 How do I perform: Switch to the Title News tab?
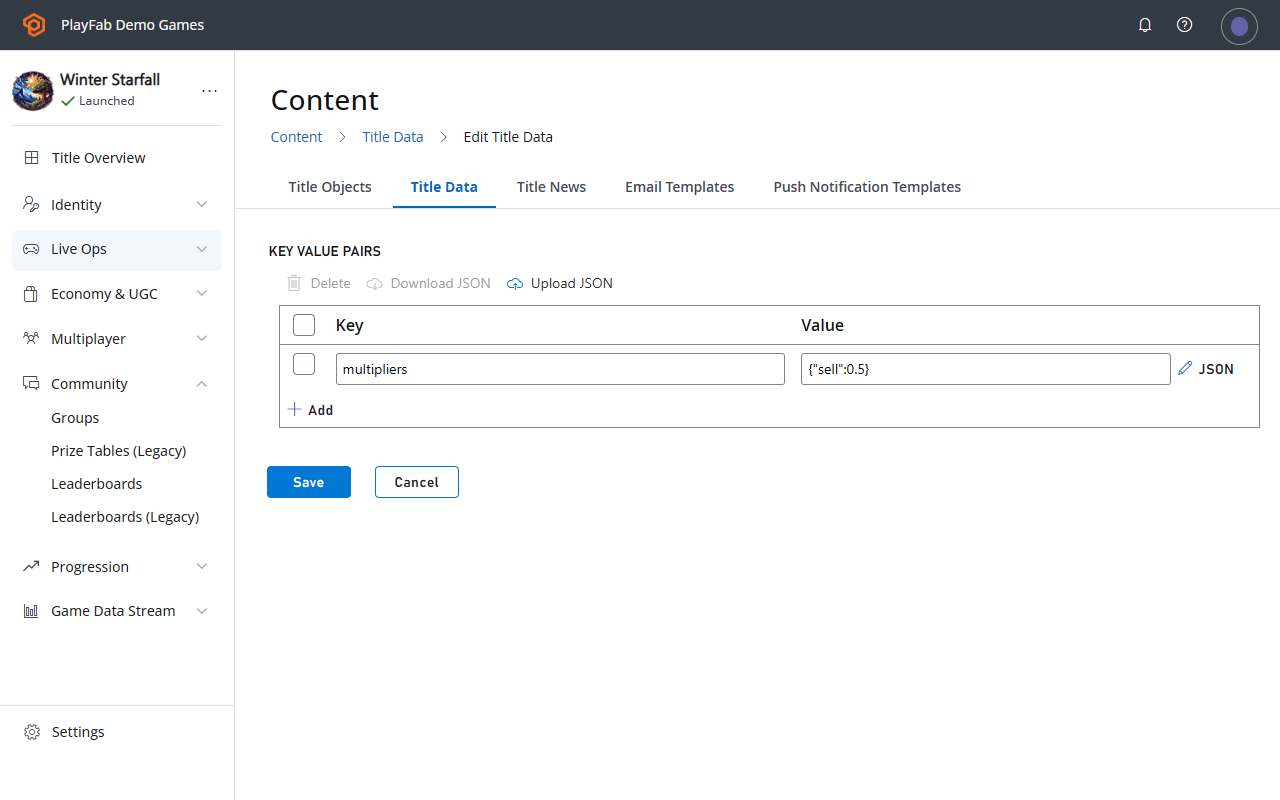pyautogui.click(x=551, y=187)
